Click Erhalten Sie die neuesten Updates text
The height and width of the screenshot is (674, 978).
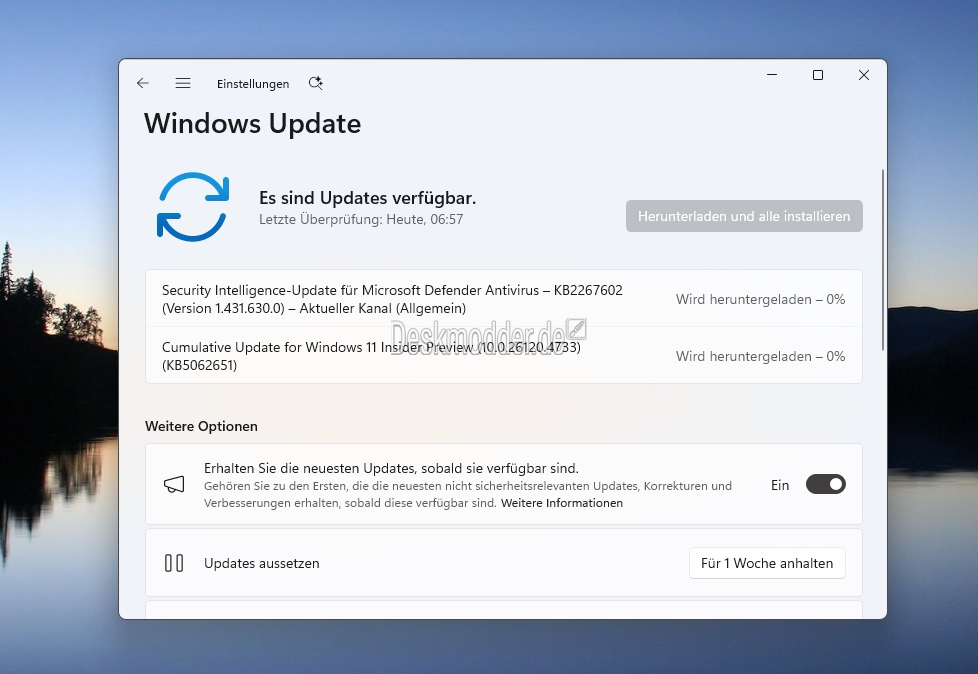tap(391, 468)
